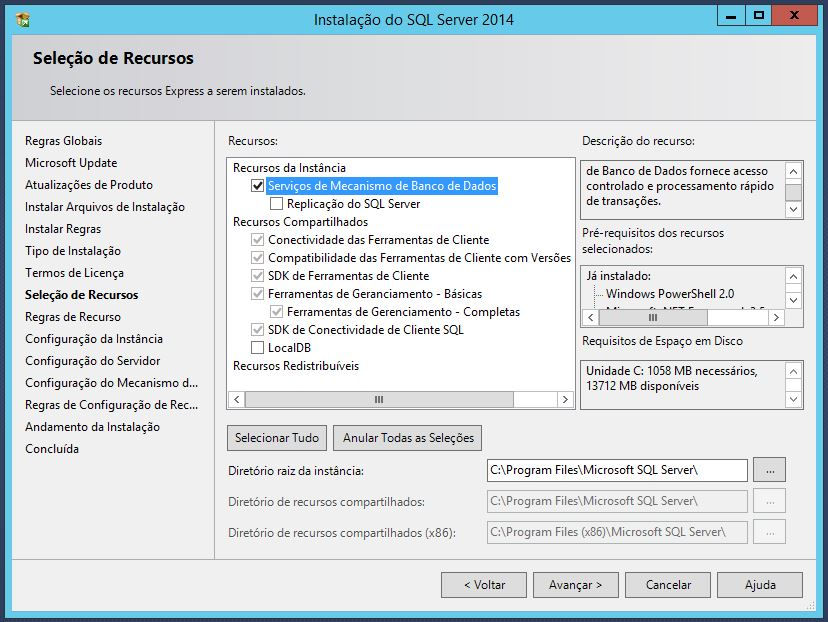The height and width of the screenshot is (622, 828).
Task: Click the features list horizontal scrollbar thumb
Action: click(379, 400)
